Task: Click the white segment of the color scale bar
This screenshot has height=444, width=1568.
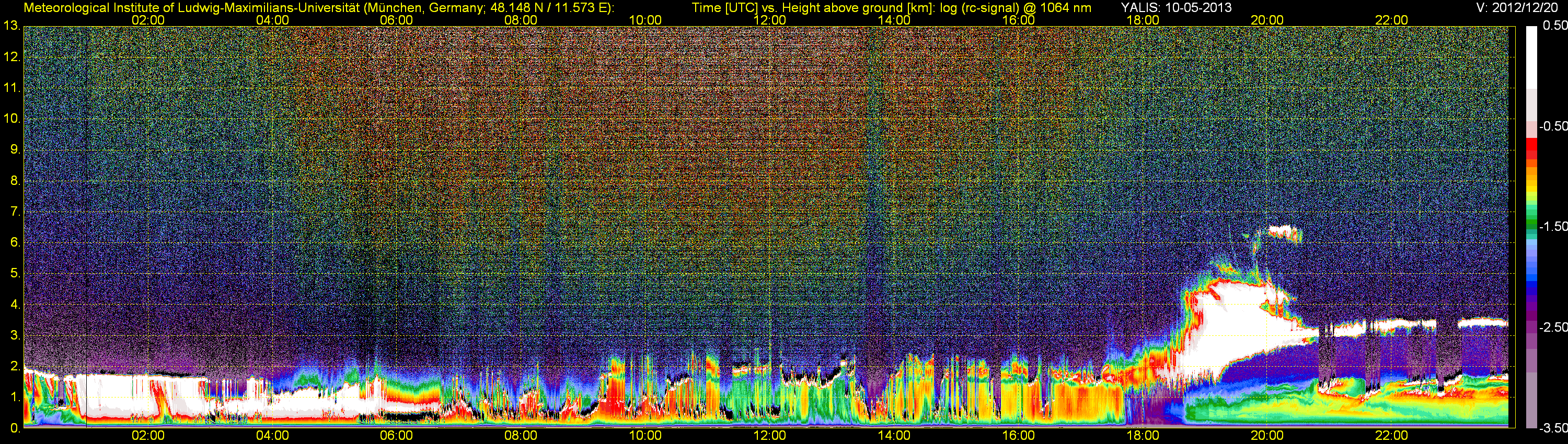Action: click(1531, 58)
